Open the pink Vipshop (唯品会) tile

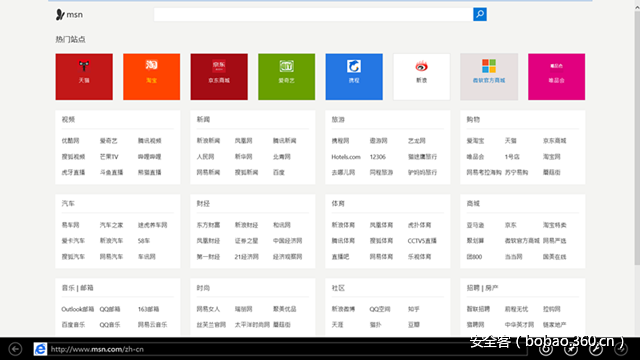[x=556, y=77]
